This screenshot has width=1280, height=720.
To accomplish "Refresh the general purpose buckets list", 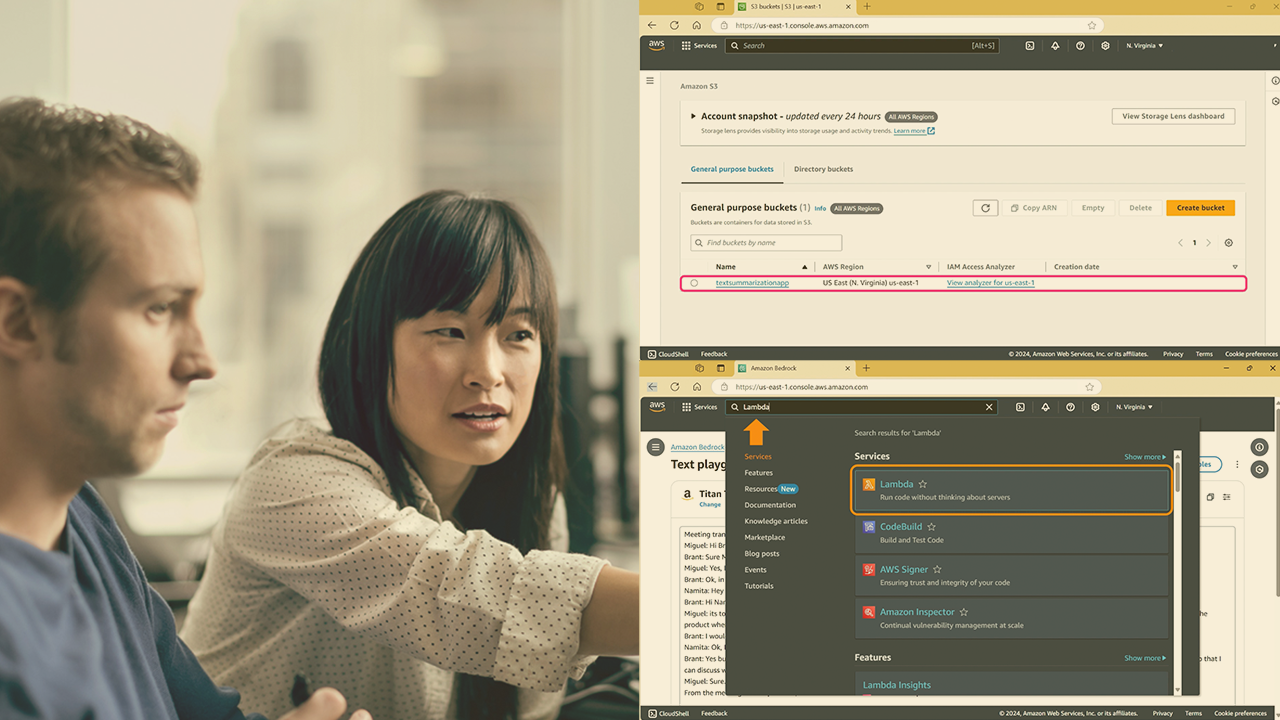I will point(985,208).
